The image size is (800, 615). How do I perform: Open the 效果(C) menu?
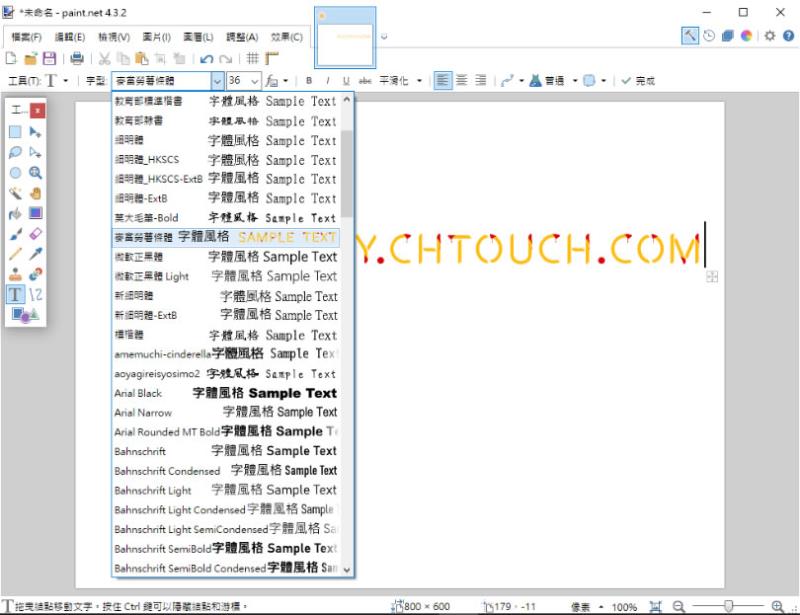[x=286, y=37]
